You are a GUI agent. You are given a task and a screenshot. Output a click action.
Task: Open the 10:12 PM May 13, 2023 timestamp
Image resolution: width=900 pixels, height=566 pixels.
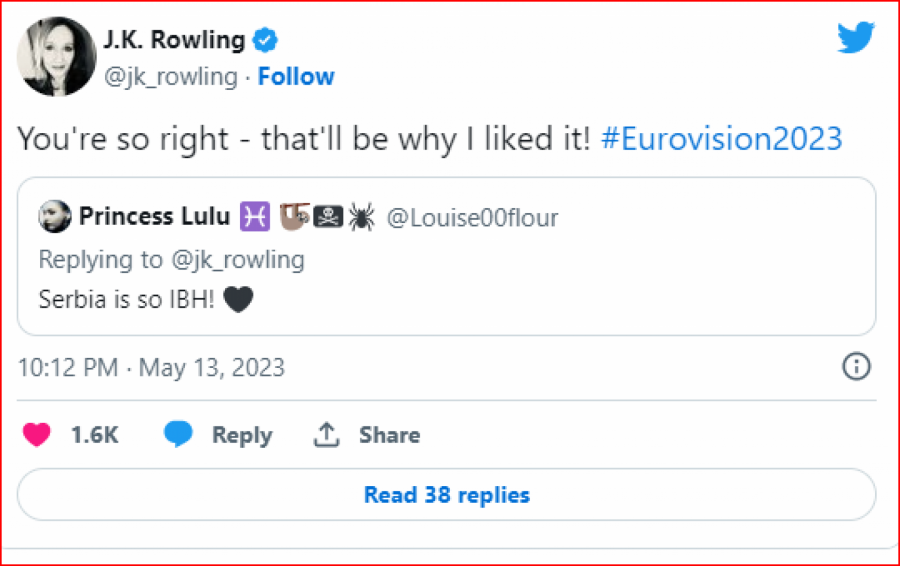tap(151, 367)
